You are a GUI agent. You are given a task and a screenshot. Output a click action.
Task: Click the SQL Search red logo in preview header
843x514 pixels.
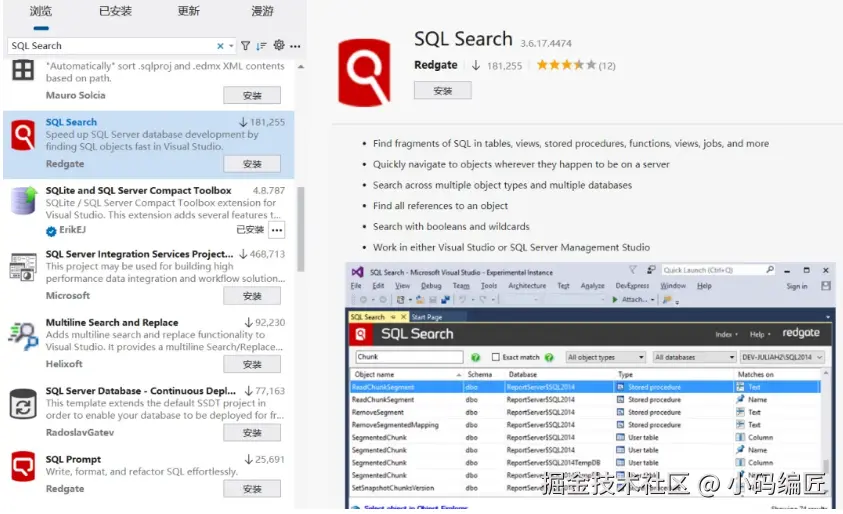(x=361, y=334)
